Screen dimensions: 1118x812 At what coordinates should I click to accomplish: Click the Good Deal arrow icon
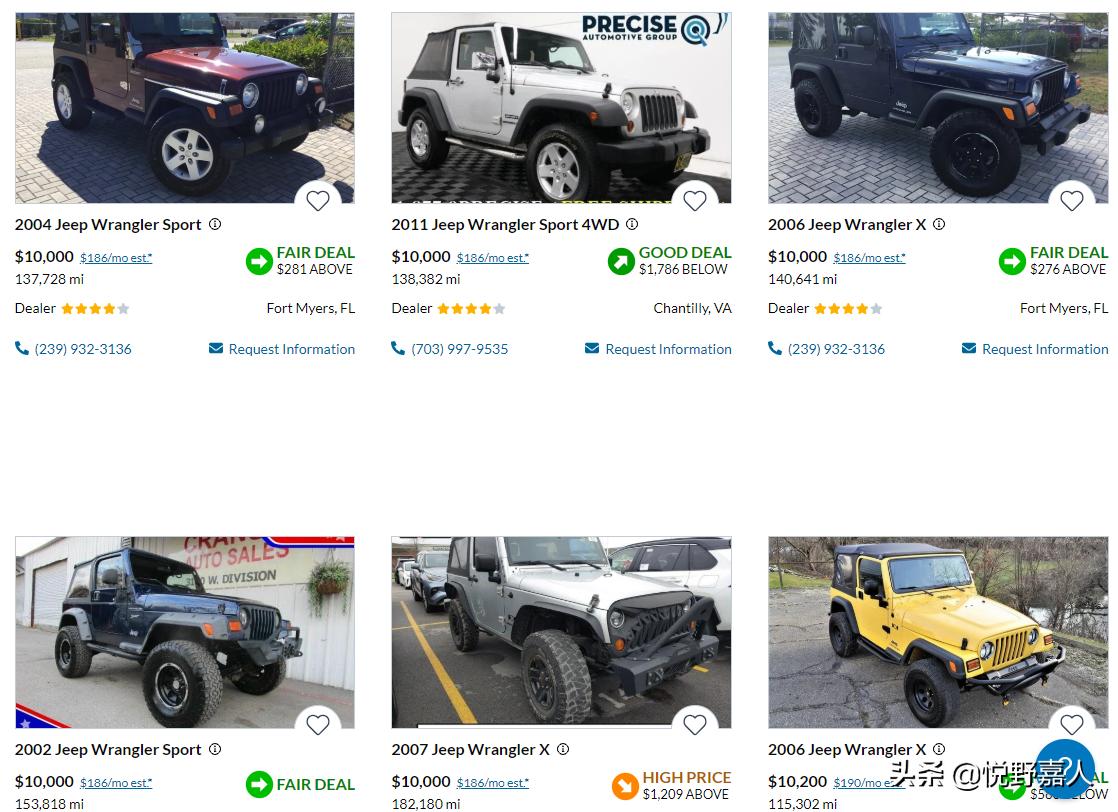point(621,261)
